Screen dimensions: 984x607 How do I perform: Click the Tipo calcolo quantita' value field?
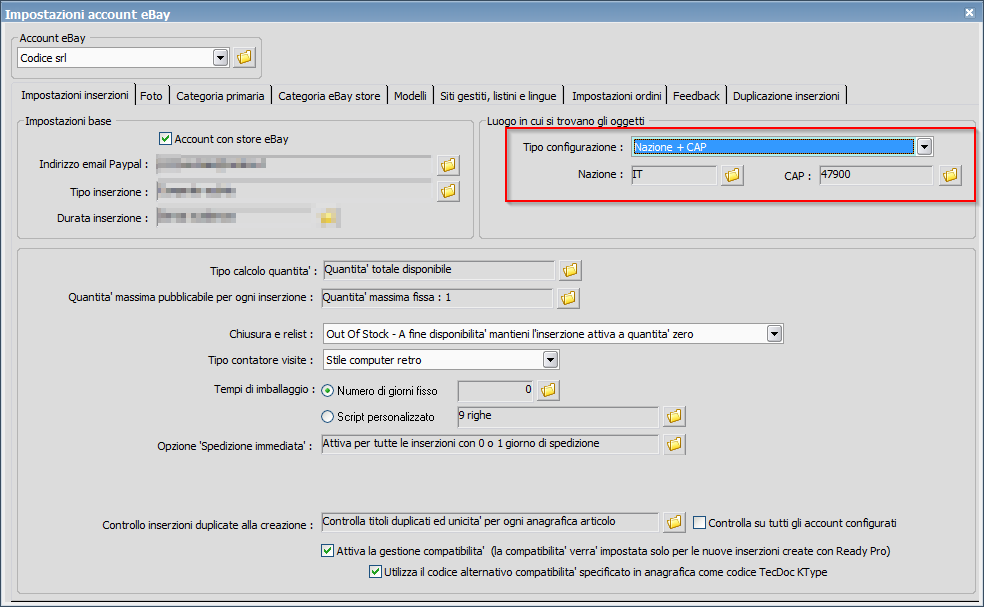point(439,270)
